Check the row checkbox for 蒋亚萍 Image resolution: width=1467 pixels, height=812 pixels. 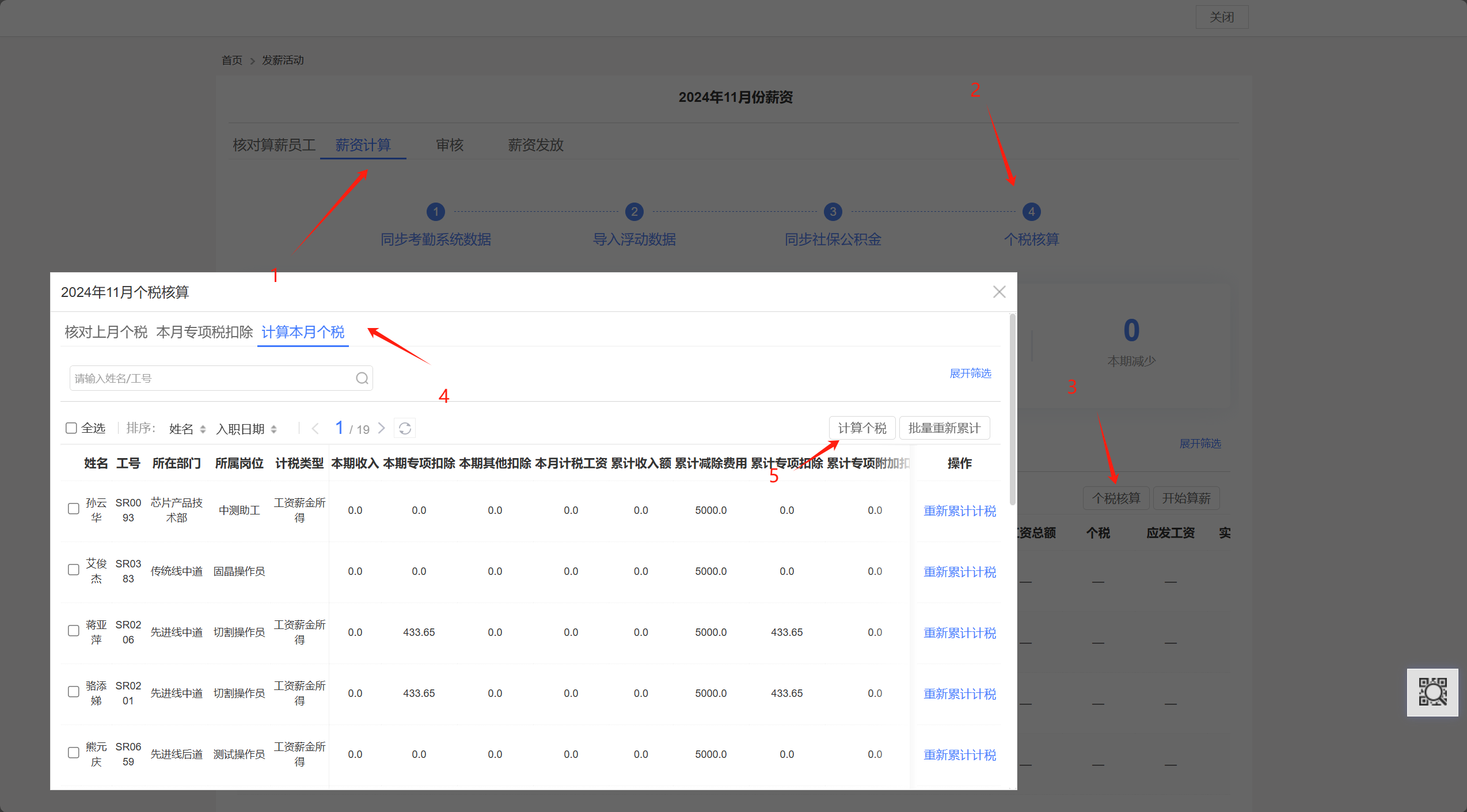tap(74, 631)
